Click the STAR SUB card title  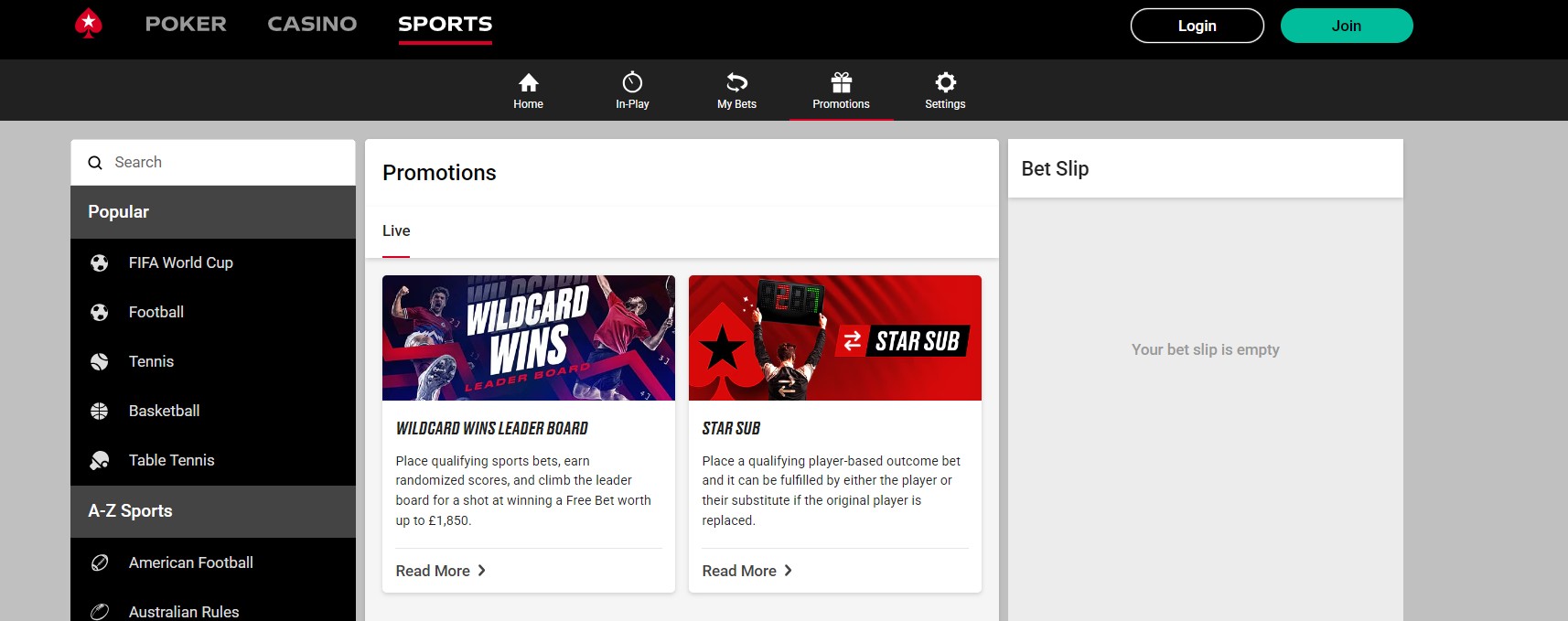pyautogui.click(x=731, y=428)
